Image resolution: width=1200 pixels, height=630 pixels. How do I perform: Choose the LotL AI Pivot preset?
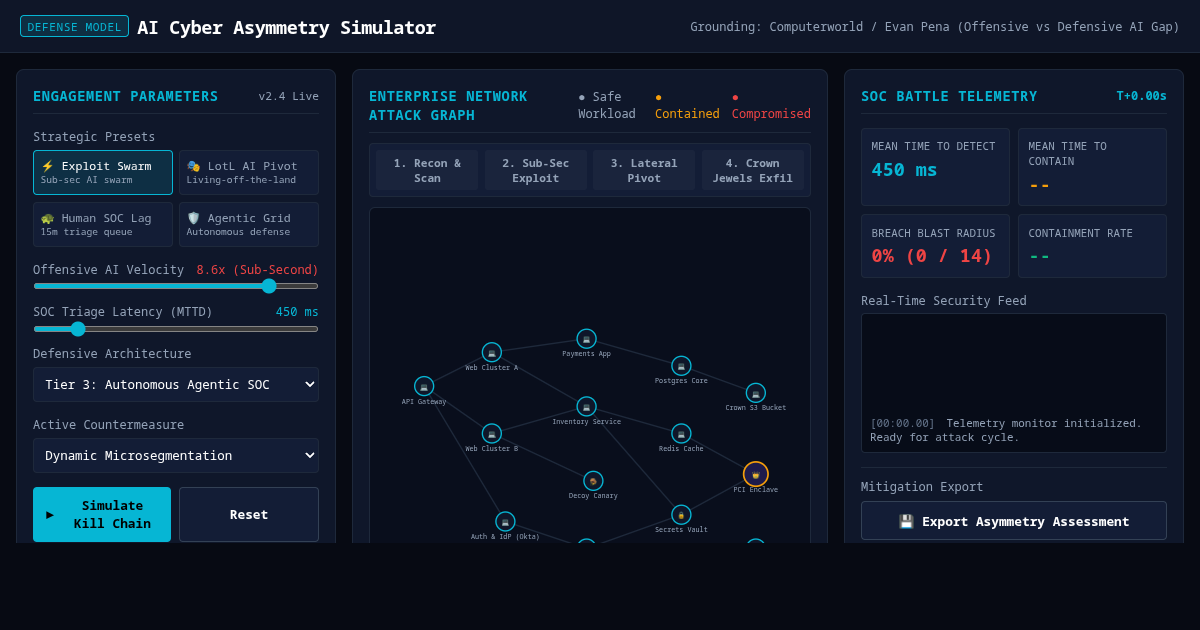pyautogui.click(x=249, y=172)
